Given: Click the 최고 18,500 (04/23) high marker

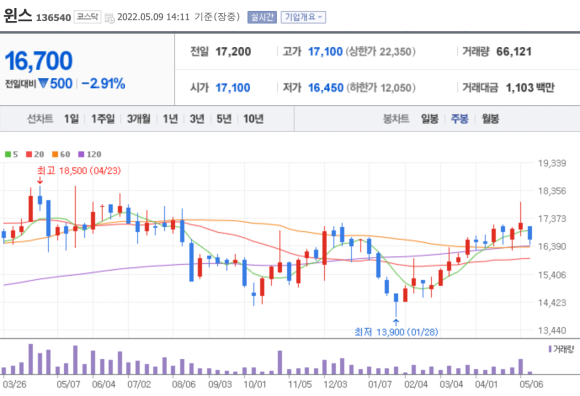Looking at the screenshot, I should (79, 171).
